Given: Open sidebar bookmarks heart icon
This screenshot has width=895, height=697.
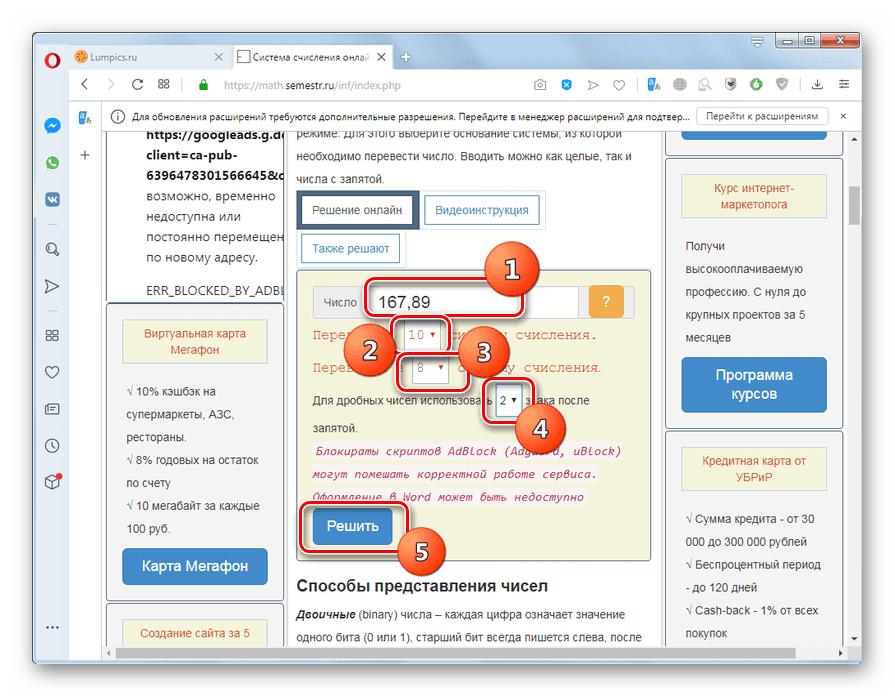Looking at the screenshot, I should (52, 372).
